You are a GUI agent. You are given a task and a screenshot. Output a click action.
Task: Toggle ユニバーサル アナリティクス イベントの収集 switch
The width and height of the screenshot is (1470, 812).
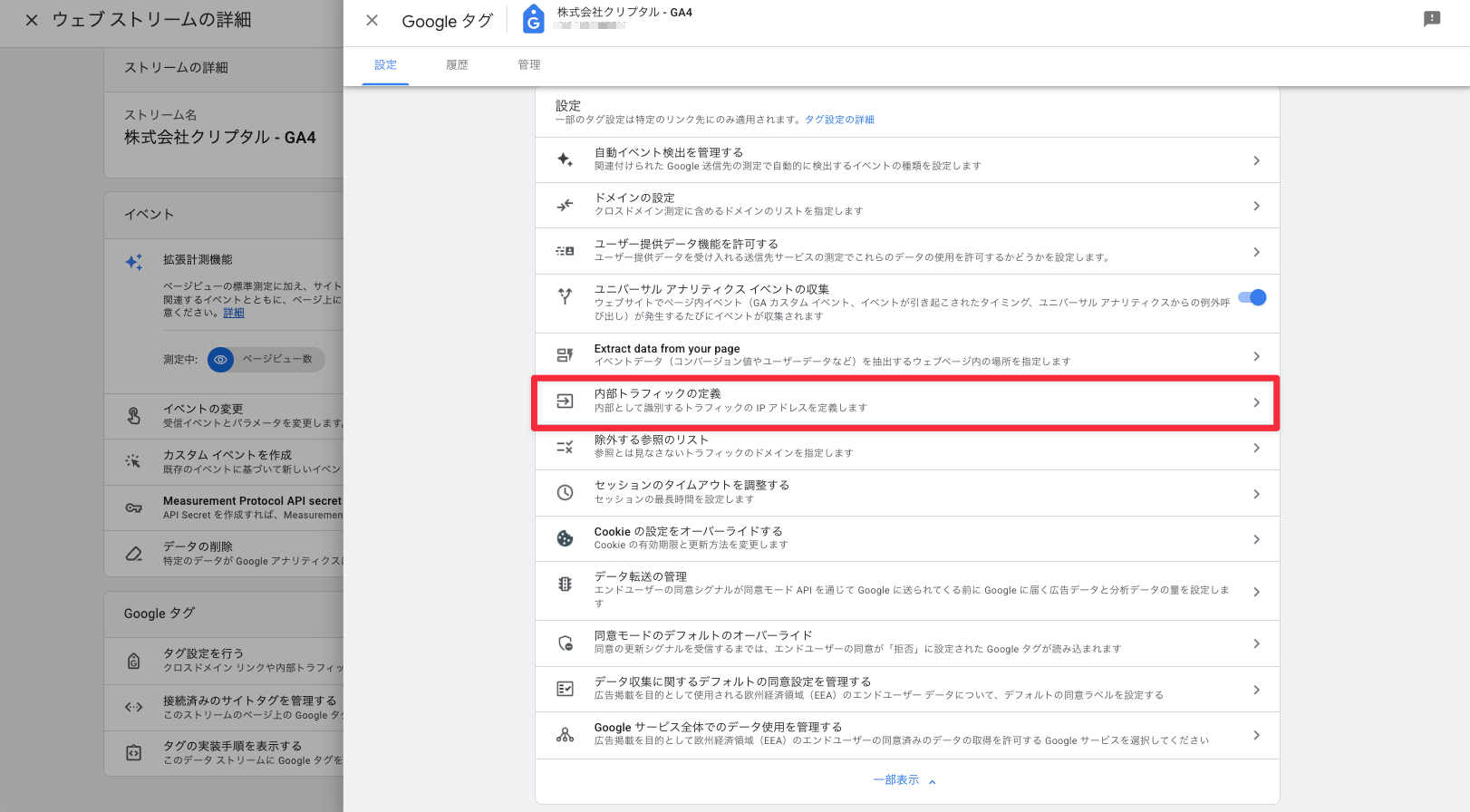tap(1252, 297)
